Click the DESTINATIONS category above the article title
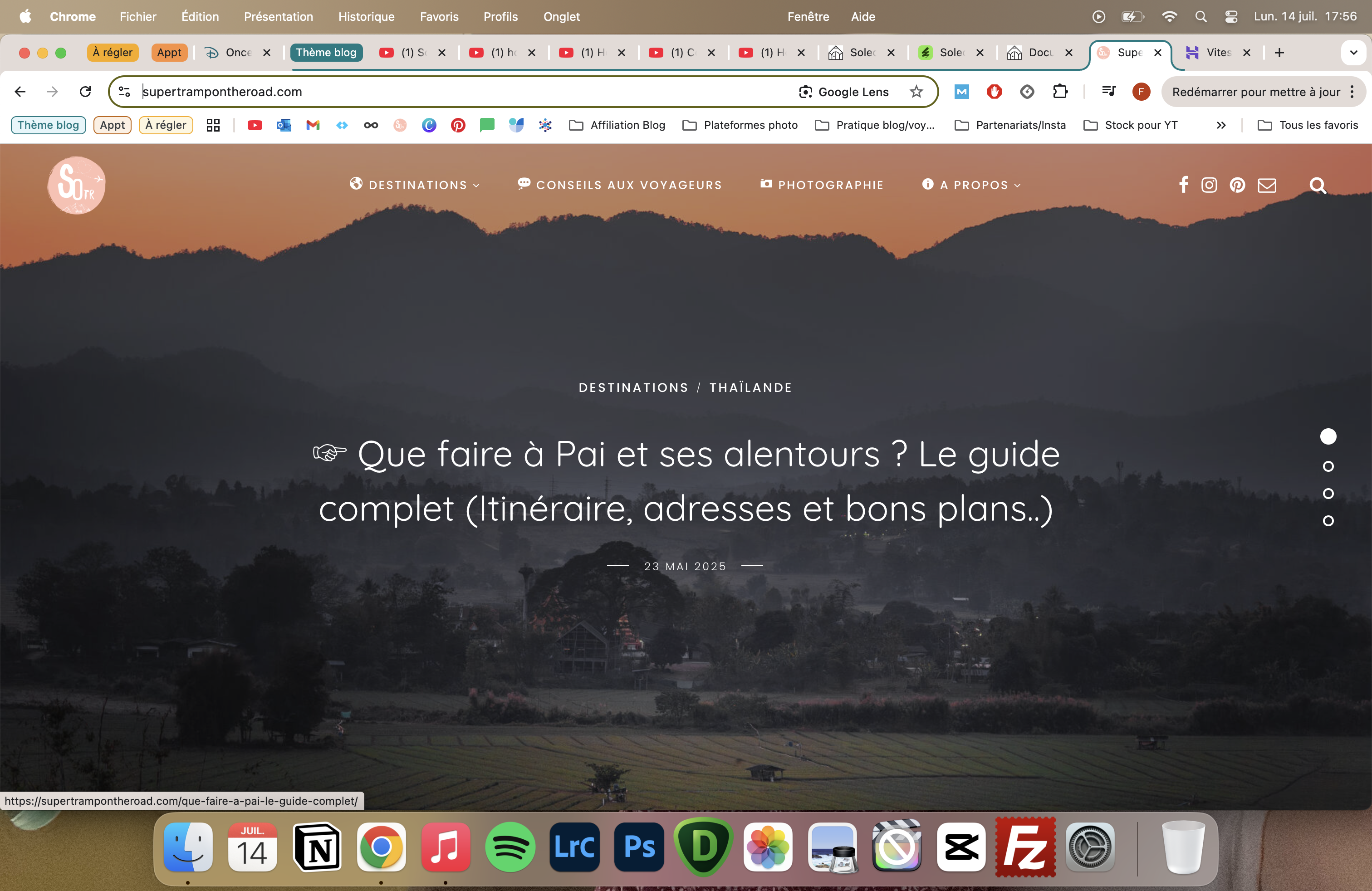The height and width of the screenshot is (891, 1372). (x=633, y=387)
